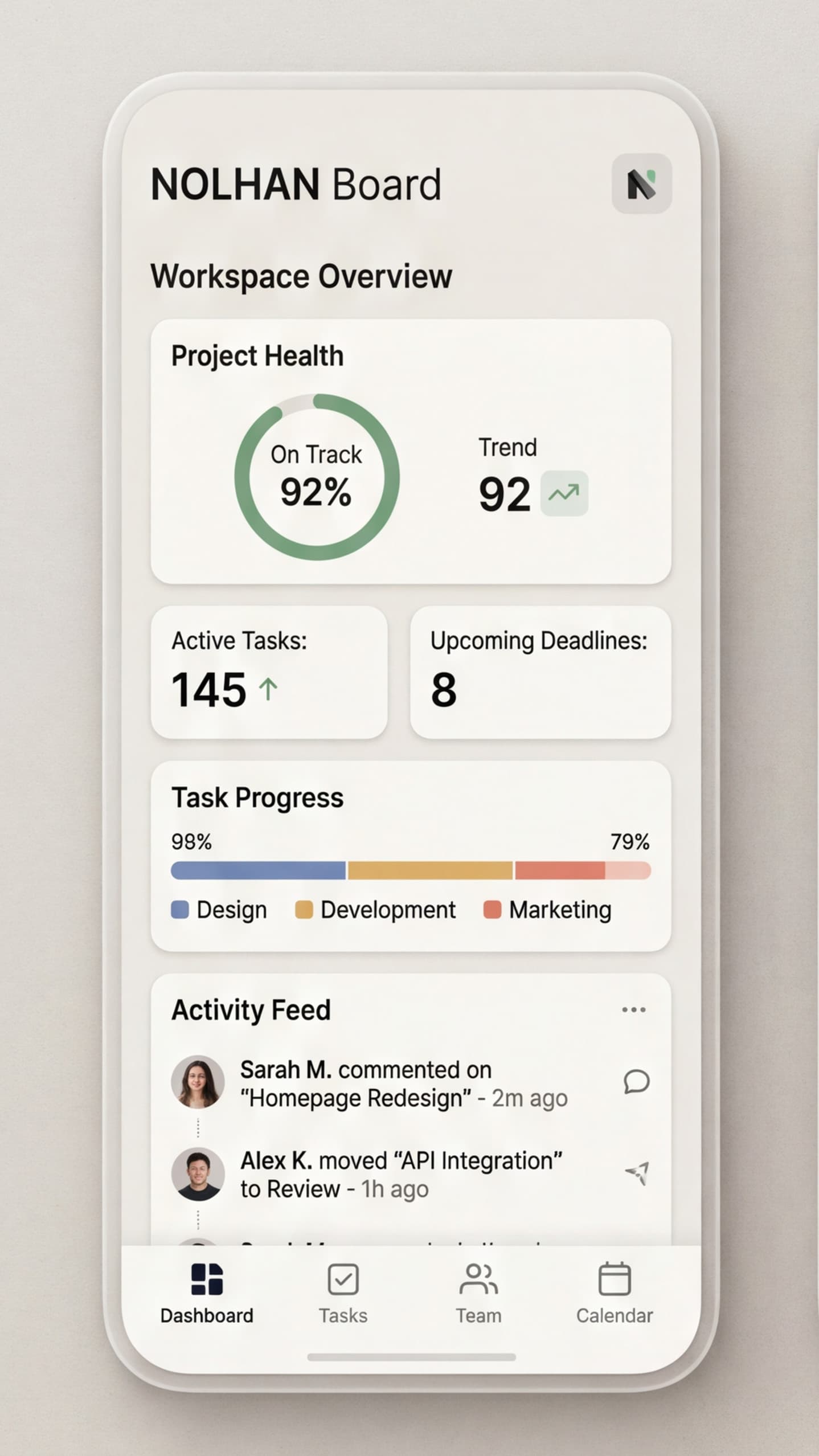819x1456 pixels.
Task: Open the Calendar icon in bottom navigation
Action: tap(614, 1280)
